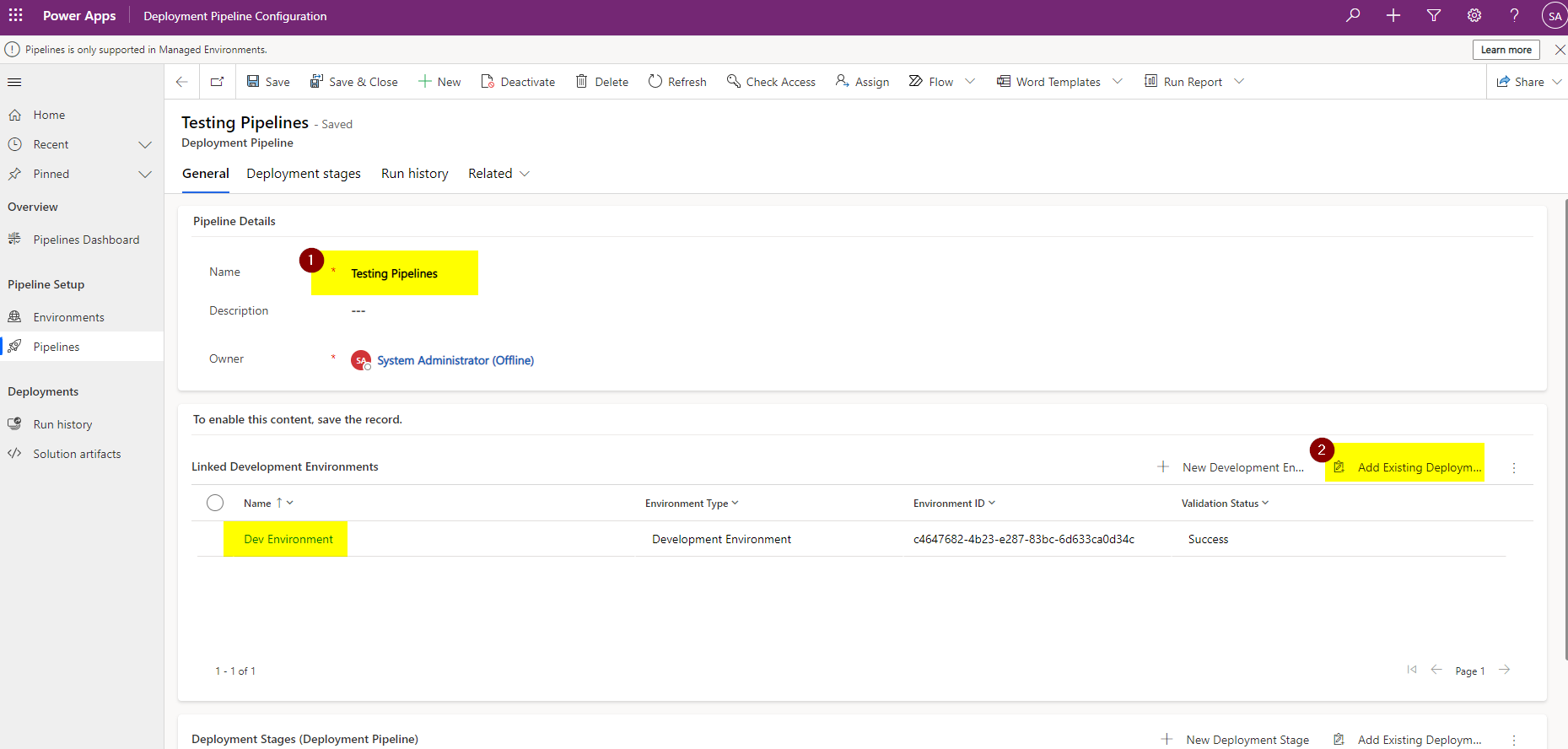
Task: Click New Deployment Stage button
Action: coord(1236,740)
